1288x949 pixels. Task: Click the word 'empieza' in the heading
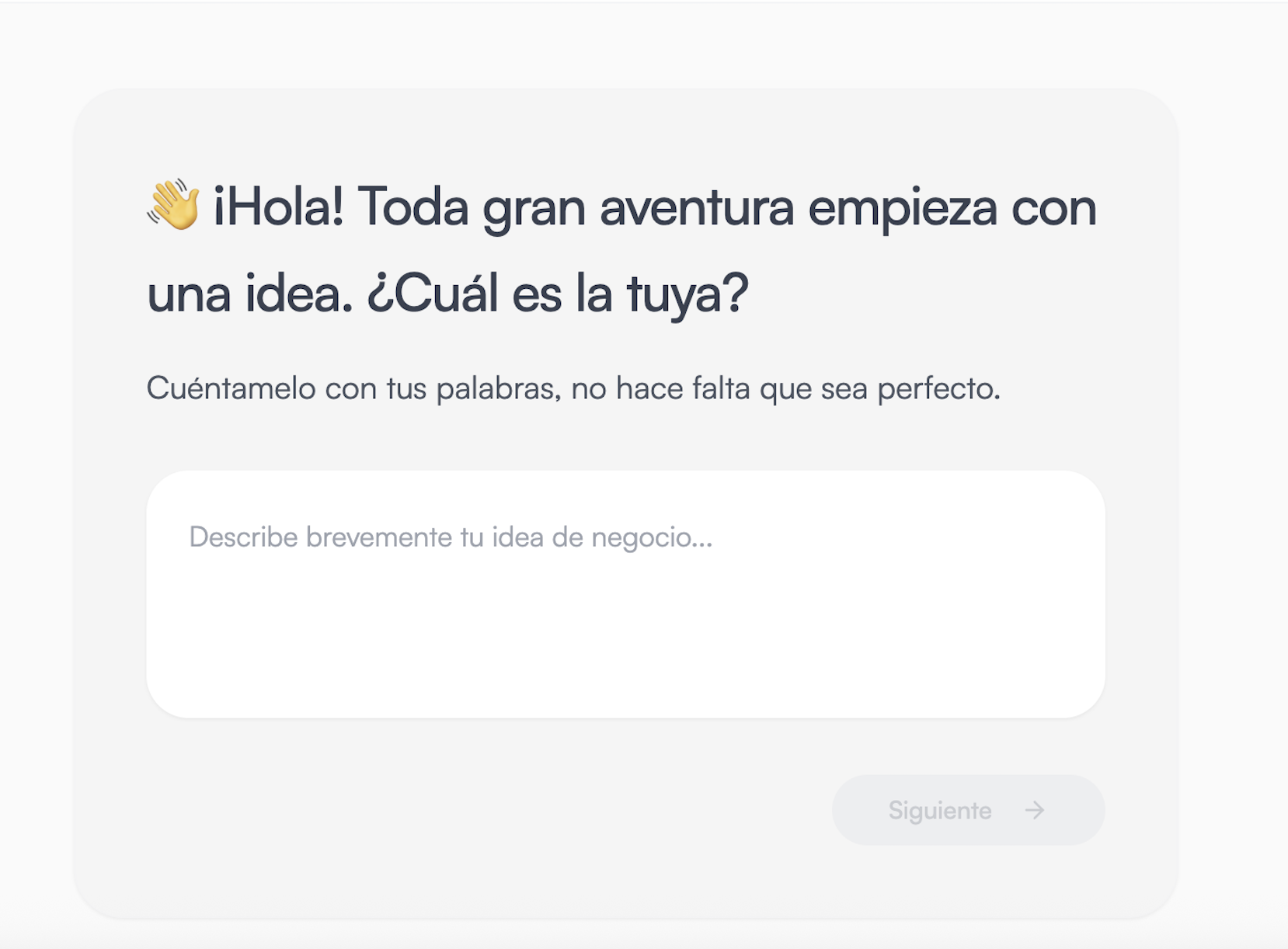(x=902, y=208)
